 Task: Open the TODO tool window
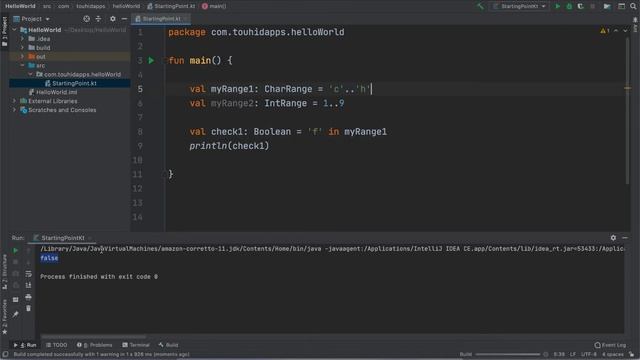(x=56, y=345)
